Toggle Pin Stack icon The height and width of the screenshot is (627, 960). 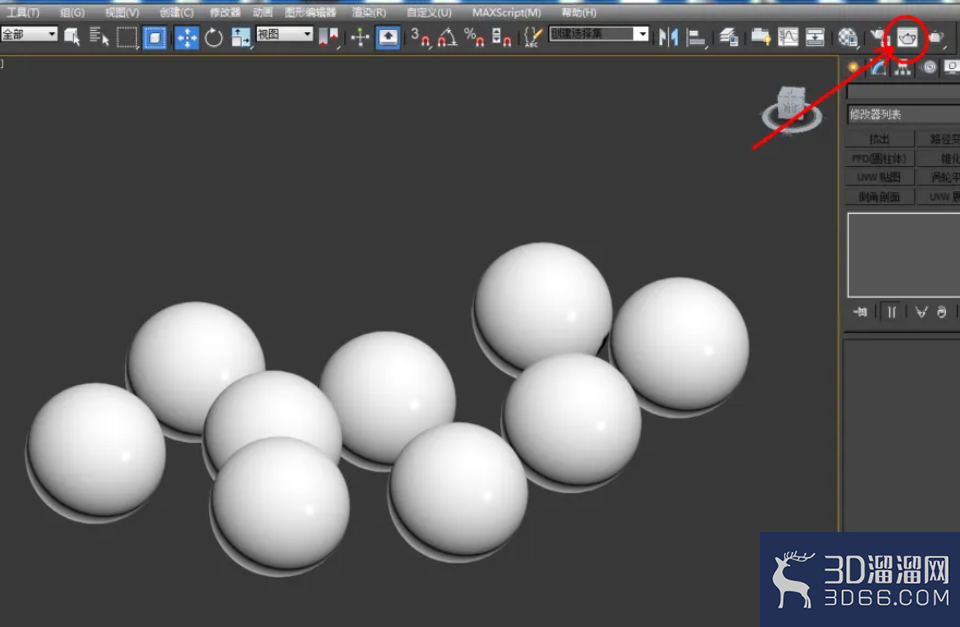(x=860, y=312)
